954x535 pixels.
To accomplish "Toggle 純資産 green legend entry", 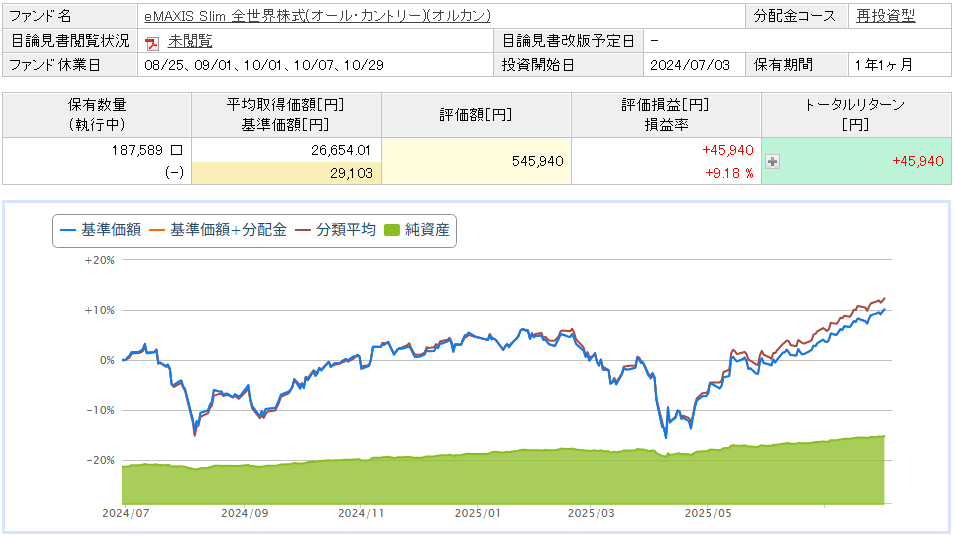I will tap(417, 230).
